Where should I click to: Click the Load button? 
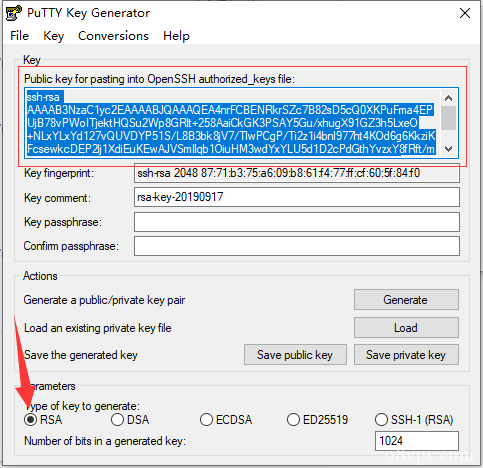click(x=406, y=328)
